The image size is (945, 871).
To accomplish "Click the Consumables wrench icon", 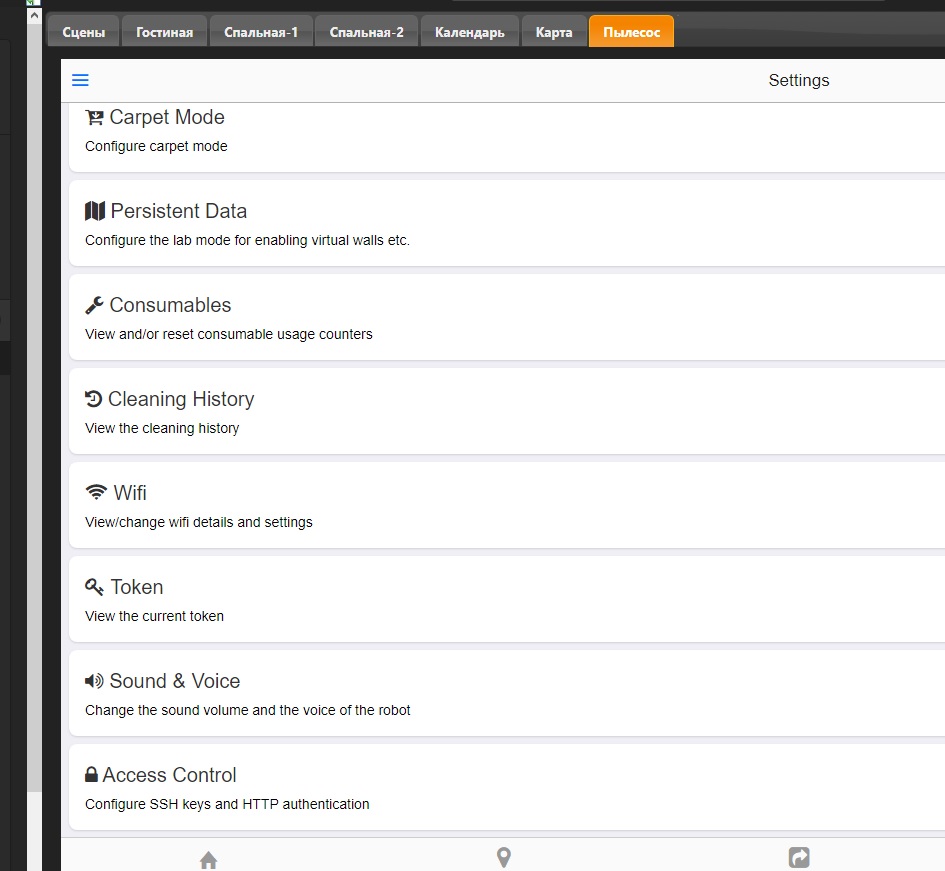I will click(95, 305).
